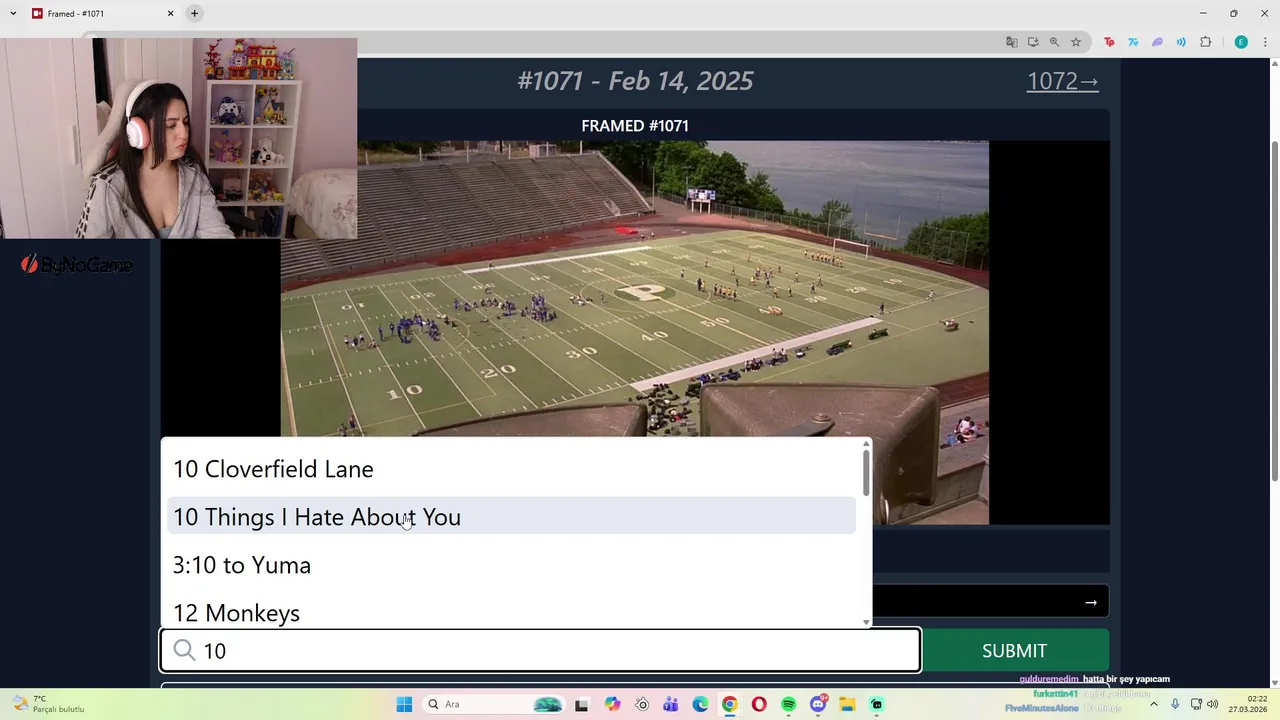Click the movie search field containing 10
Screen dimensions: 1280x720
[x=540, y=651]
